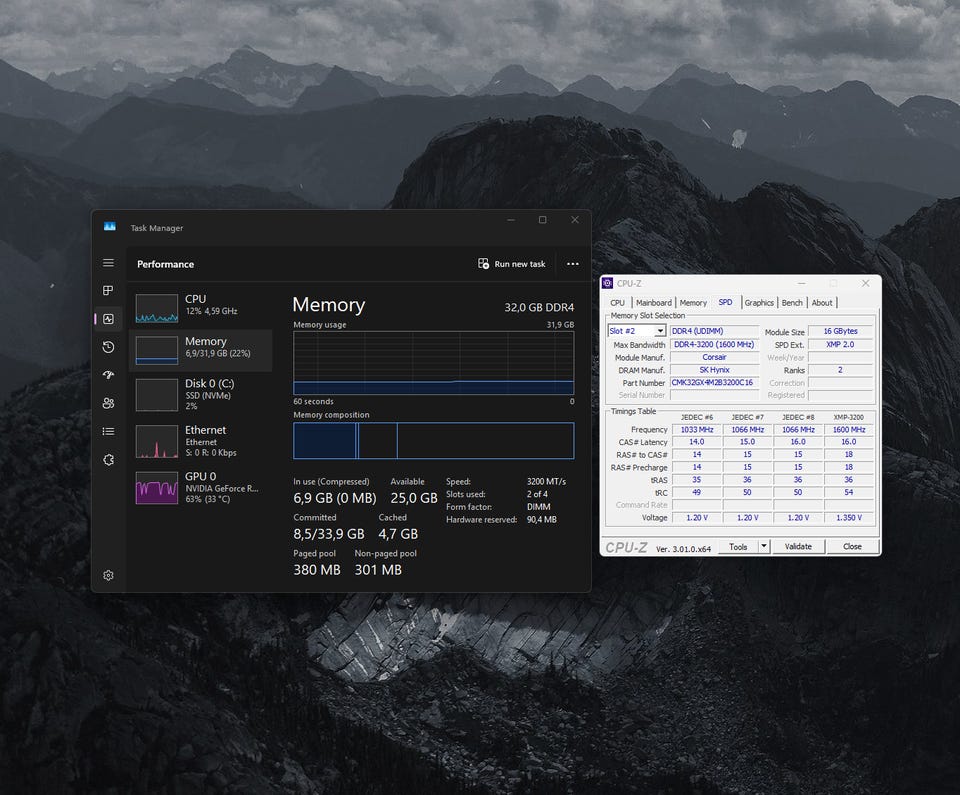Click the "16 GBytes" module size value

(x=840, y=331)
